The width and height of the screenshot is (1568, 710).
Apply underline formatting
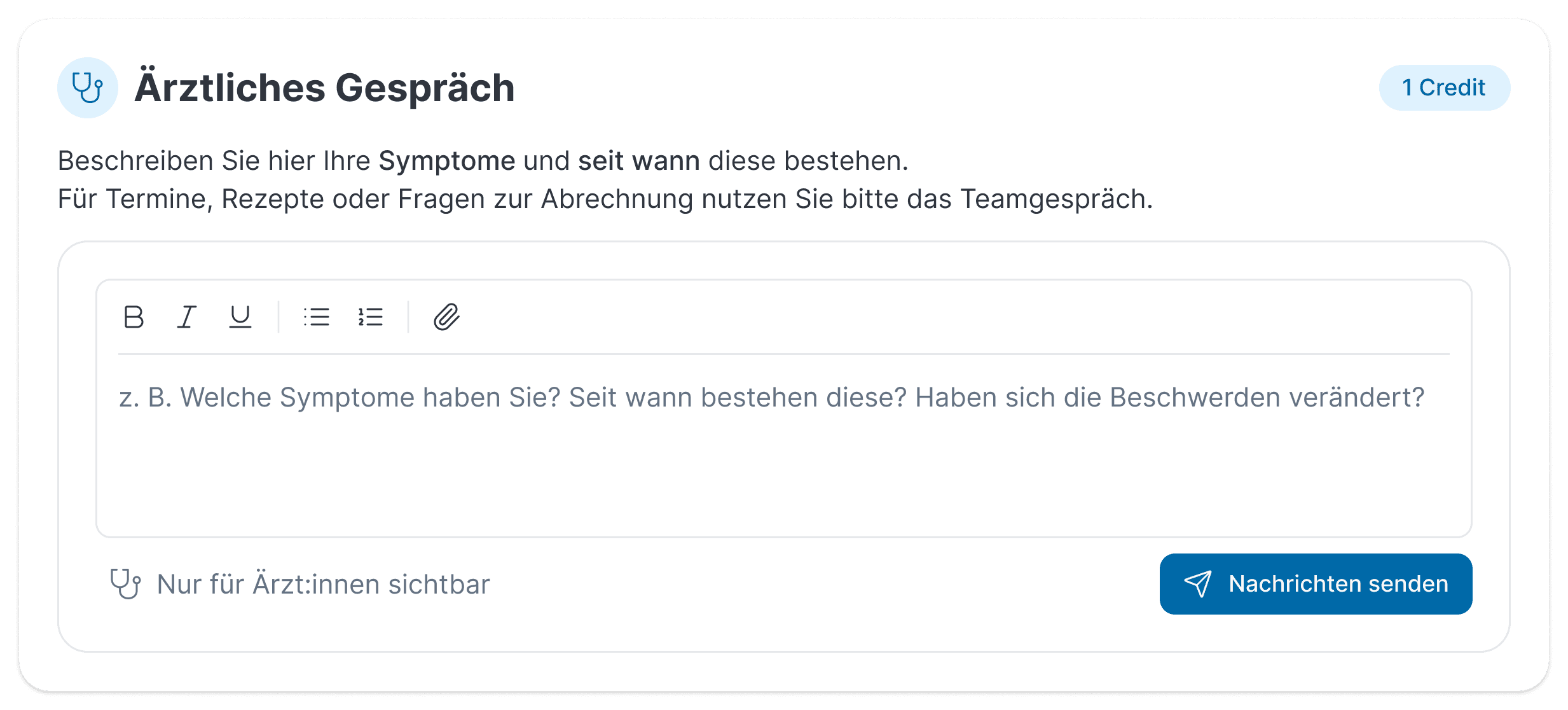point(238,317)
